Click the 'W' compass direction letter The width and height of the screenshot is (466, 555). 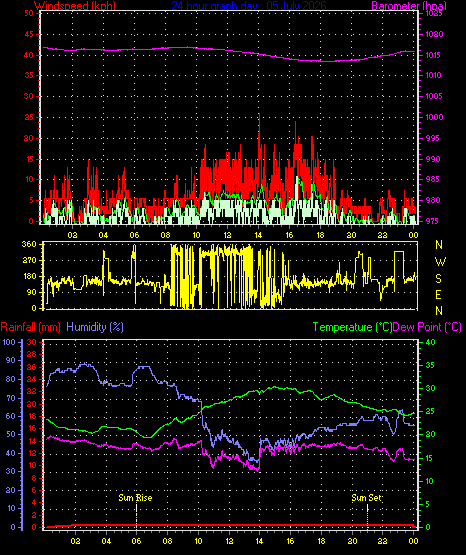pyautogui.click(x=440, y=262)
